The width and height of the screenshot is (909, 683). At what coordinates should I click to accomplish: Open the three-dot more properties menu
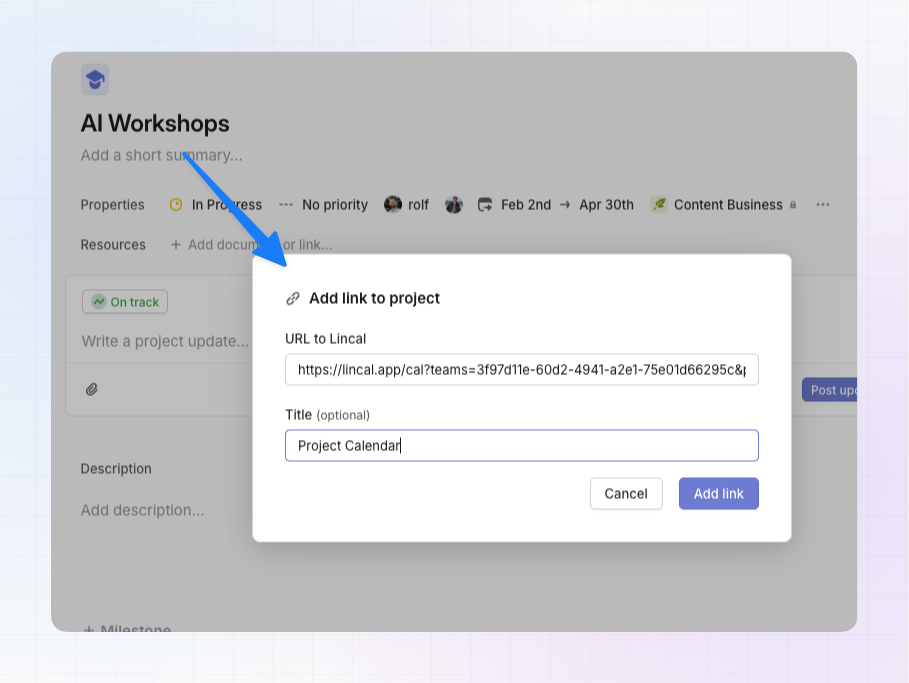(823, 204)
